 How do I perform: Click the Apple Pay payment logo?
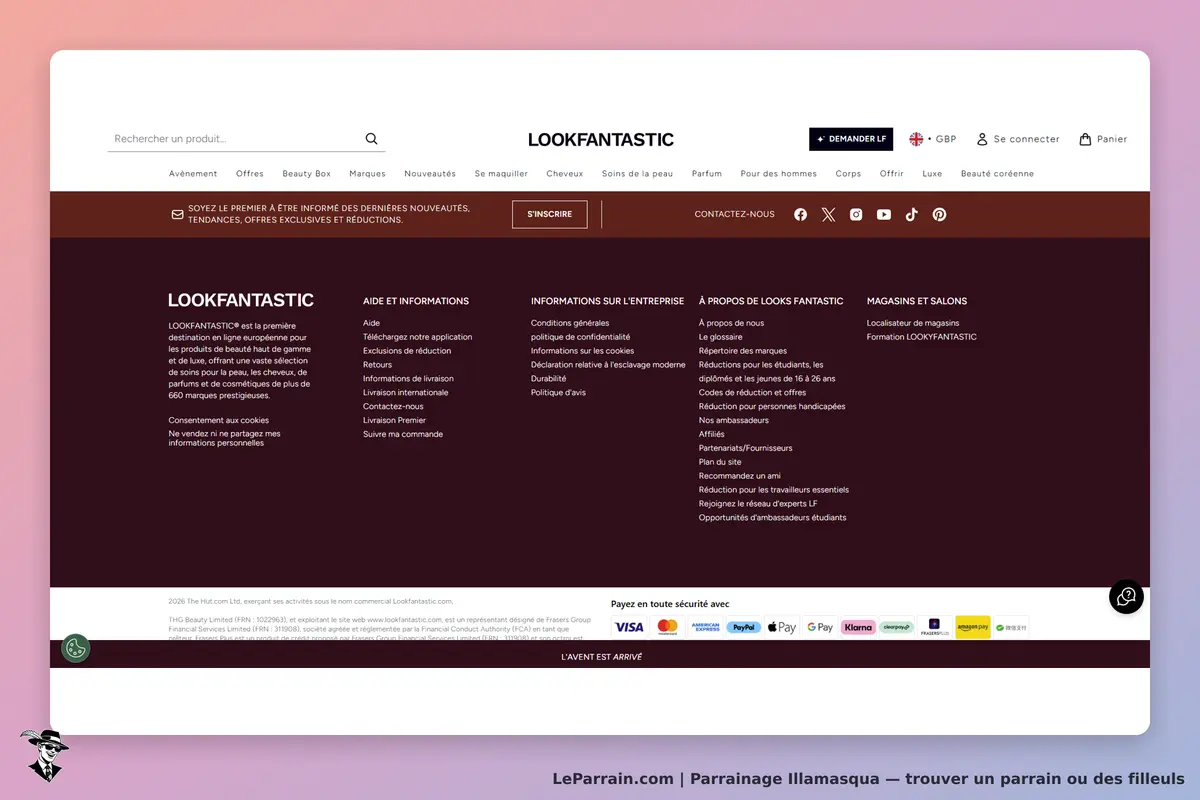pyautogui.click(x=782, y=627)
